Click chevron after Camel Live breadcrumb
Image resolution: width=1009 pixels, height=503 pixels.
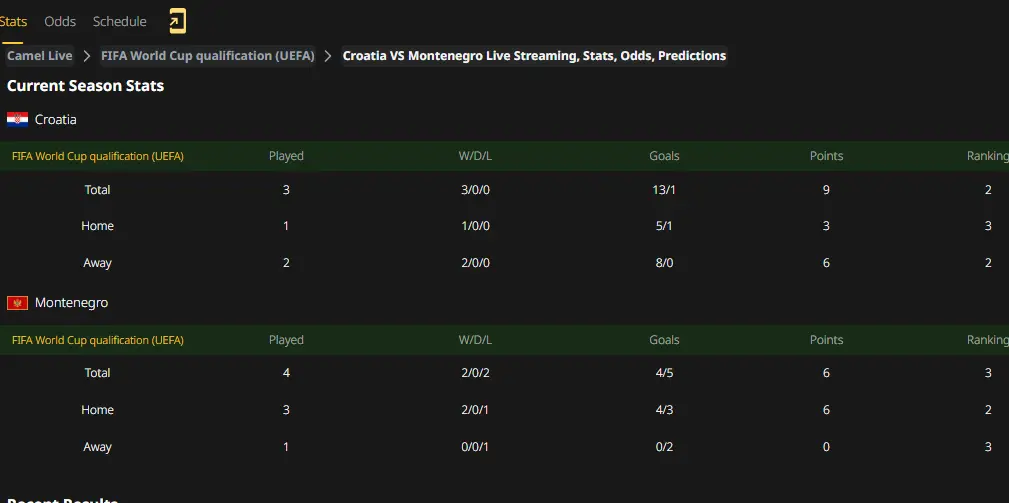(x=87, y=56)
